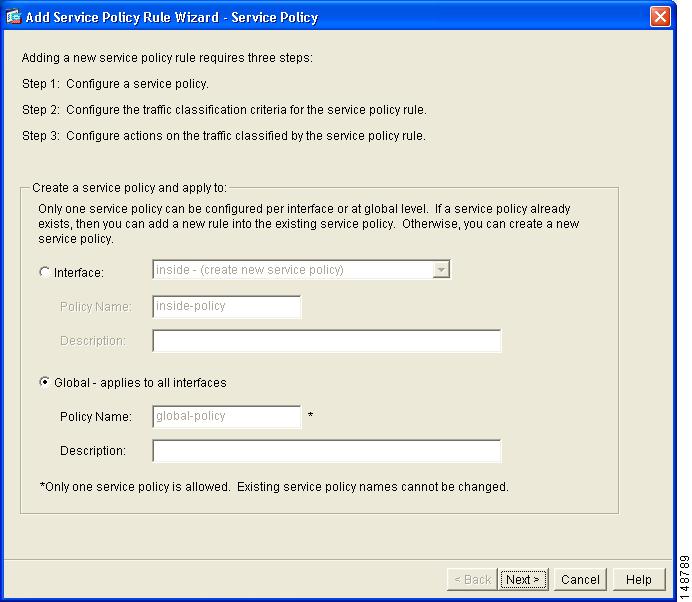
Task: Click the Back button
Action: pyautogui.click(x=472, y=579)
